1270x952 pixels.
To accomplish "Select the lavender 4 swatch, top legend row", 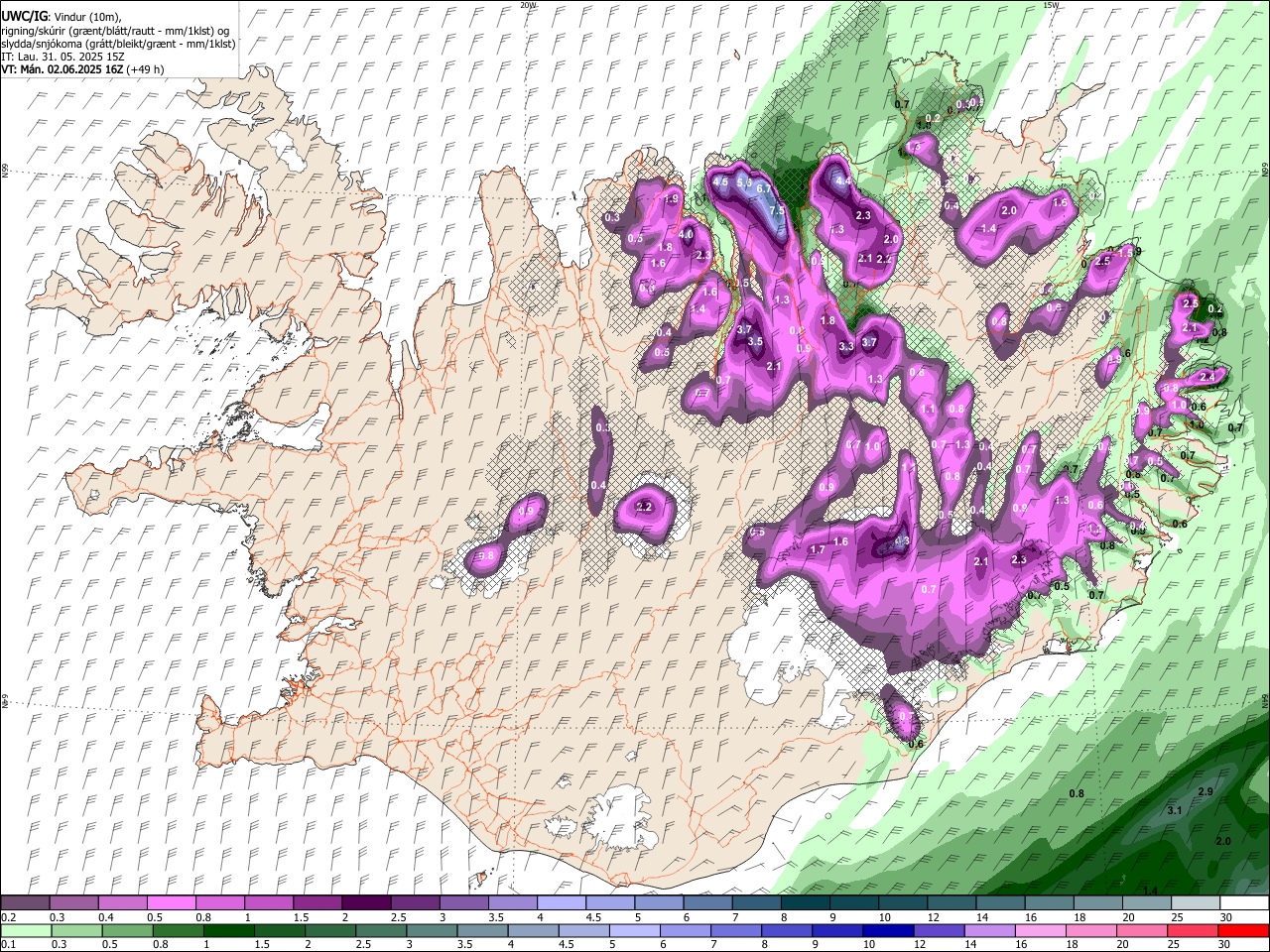I will pos(561,902).
